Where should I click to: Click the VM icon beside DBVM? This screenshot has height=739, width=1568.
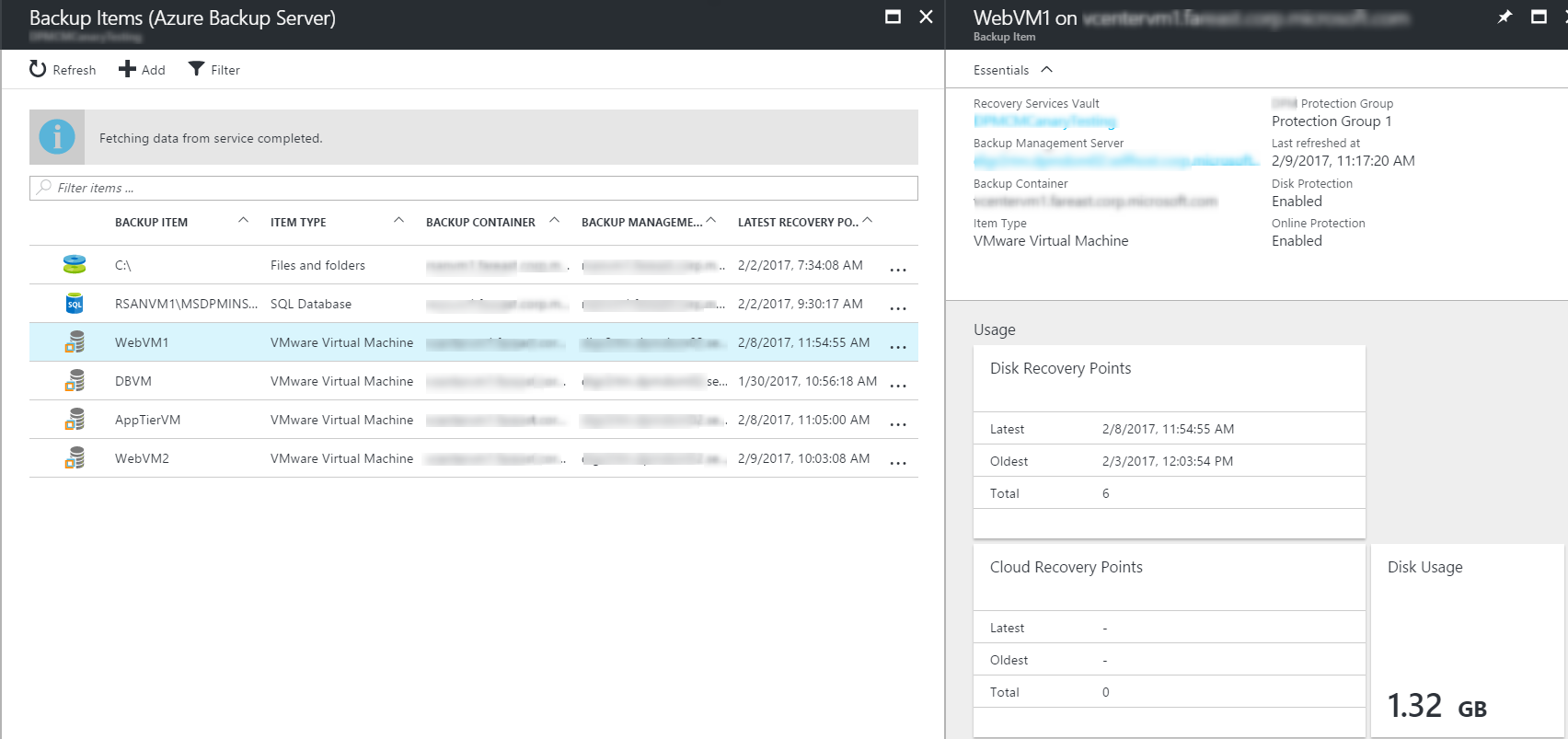click(x=75, y=381)
